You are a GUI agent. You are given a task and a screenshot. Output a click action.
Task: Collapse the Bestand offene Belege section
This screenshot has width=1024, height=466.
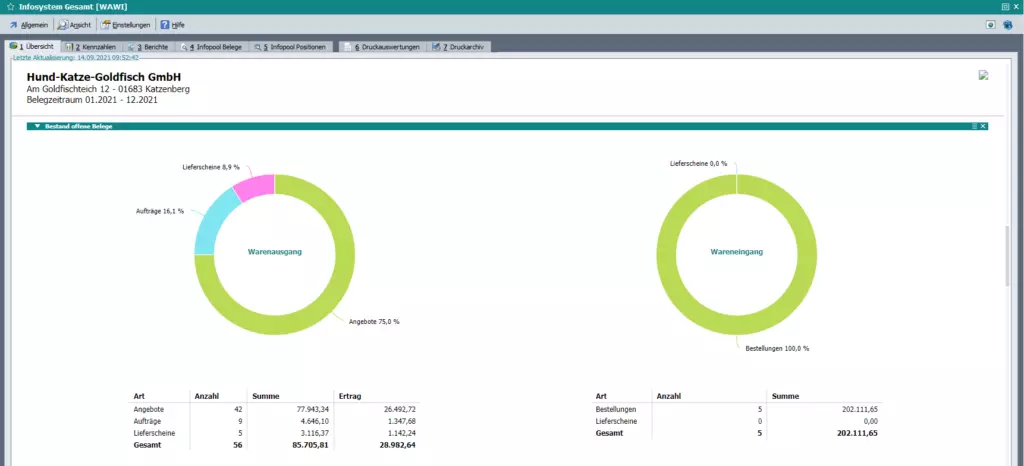(x=37, y=126)
